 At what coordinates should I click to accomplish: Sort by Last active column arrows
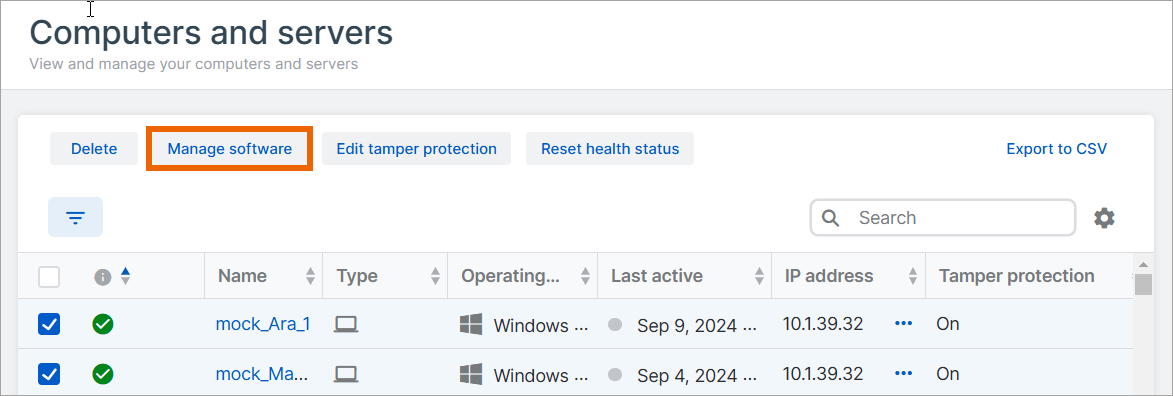pyautogui.click(x=759, y=276)
